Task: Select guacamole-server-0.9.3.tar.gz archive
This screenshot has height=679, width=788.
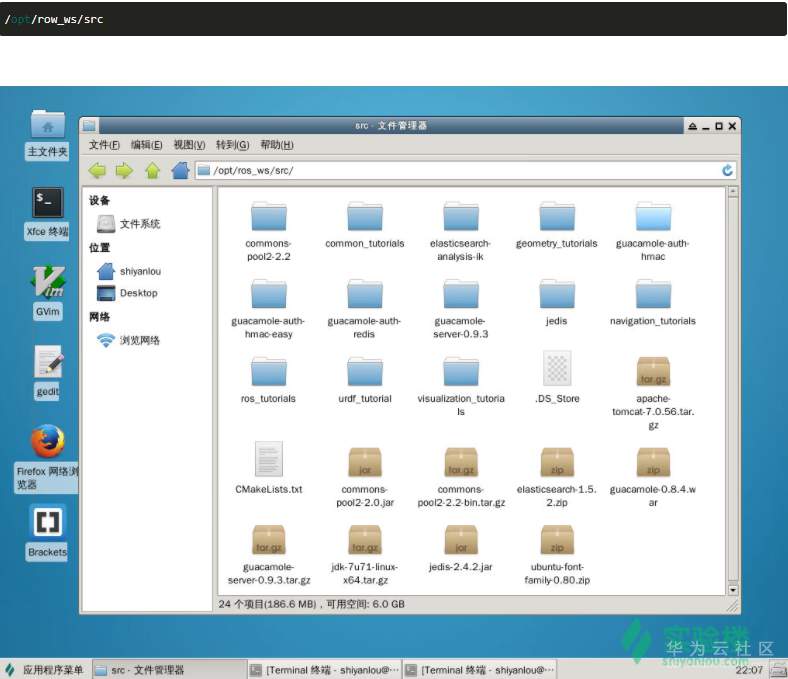Action: (269, 555)
